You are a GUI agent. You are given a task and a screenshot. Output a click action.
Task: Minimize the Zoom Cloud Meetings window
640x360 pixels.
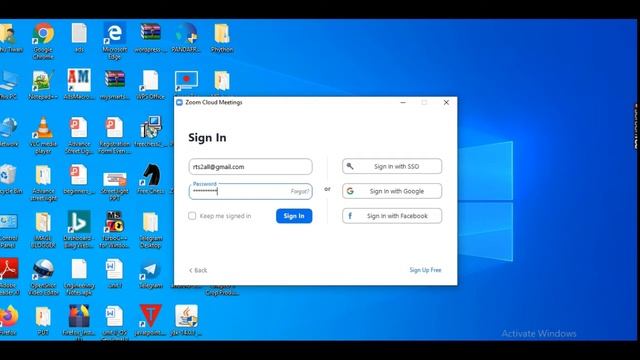[403, 102]
